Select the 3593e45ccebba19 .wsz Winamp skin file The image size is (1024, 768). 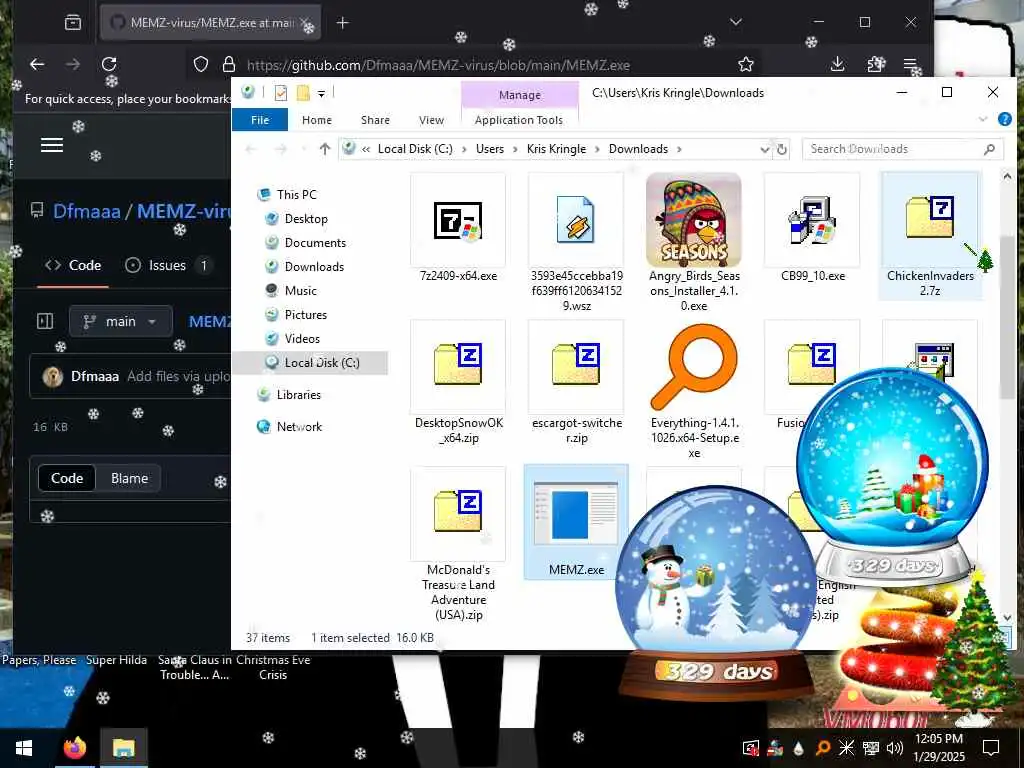coord(576,221)
